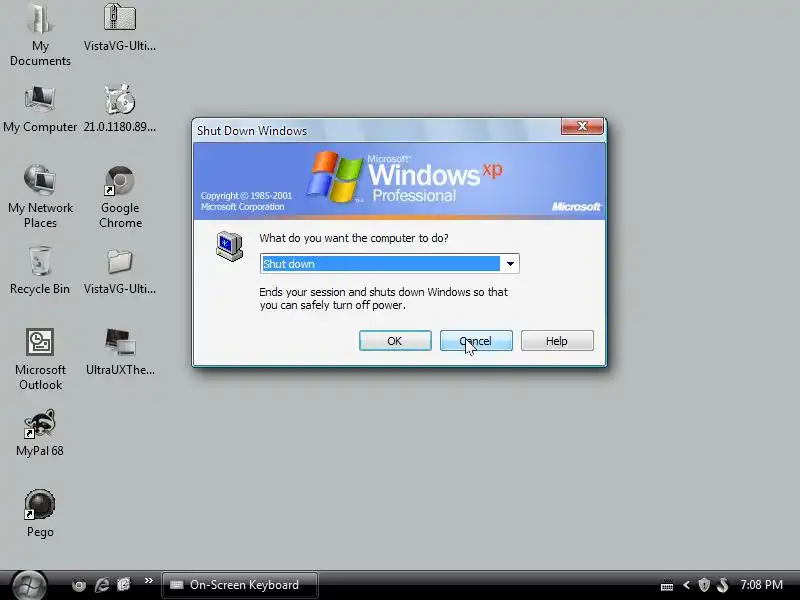Click 'What do you want the computer to do?' text
Image resolution: width=800 pixels, height=600 pixels.
click(354, 238)
